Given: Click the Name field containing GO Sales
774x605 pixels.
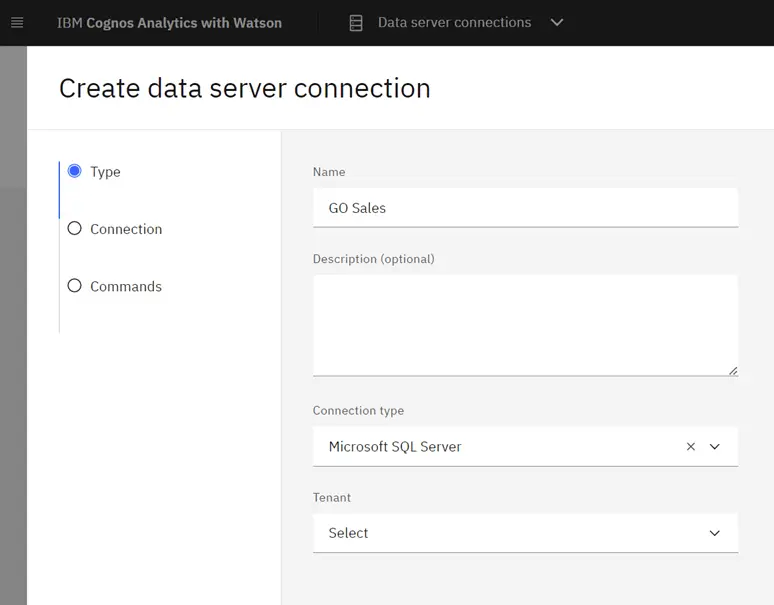Looking at the screenshot, I should coord(525,208).
